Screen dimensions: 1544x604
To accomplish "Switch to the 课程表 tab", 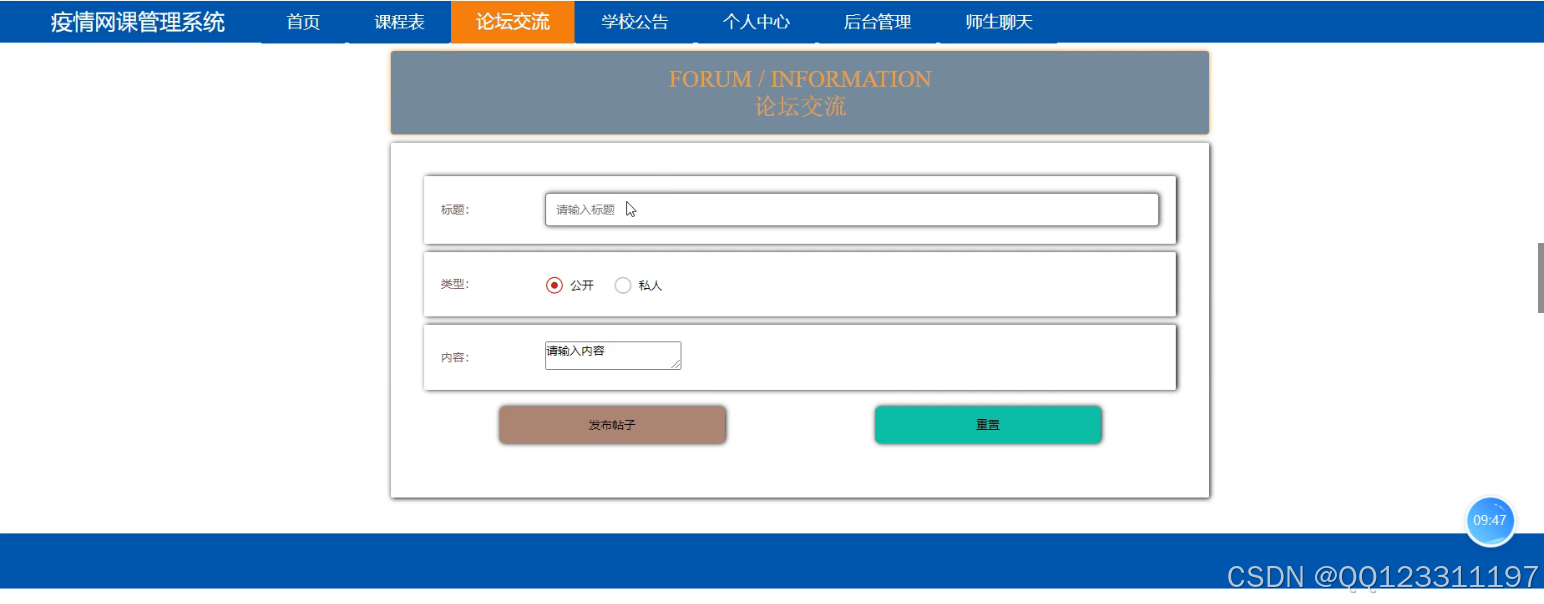I will [400, 20].
